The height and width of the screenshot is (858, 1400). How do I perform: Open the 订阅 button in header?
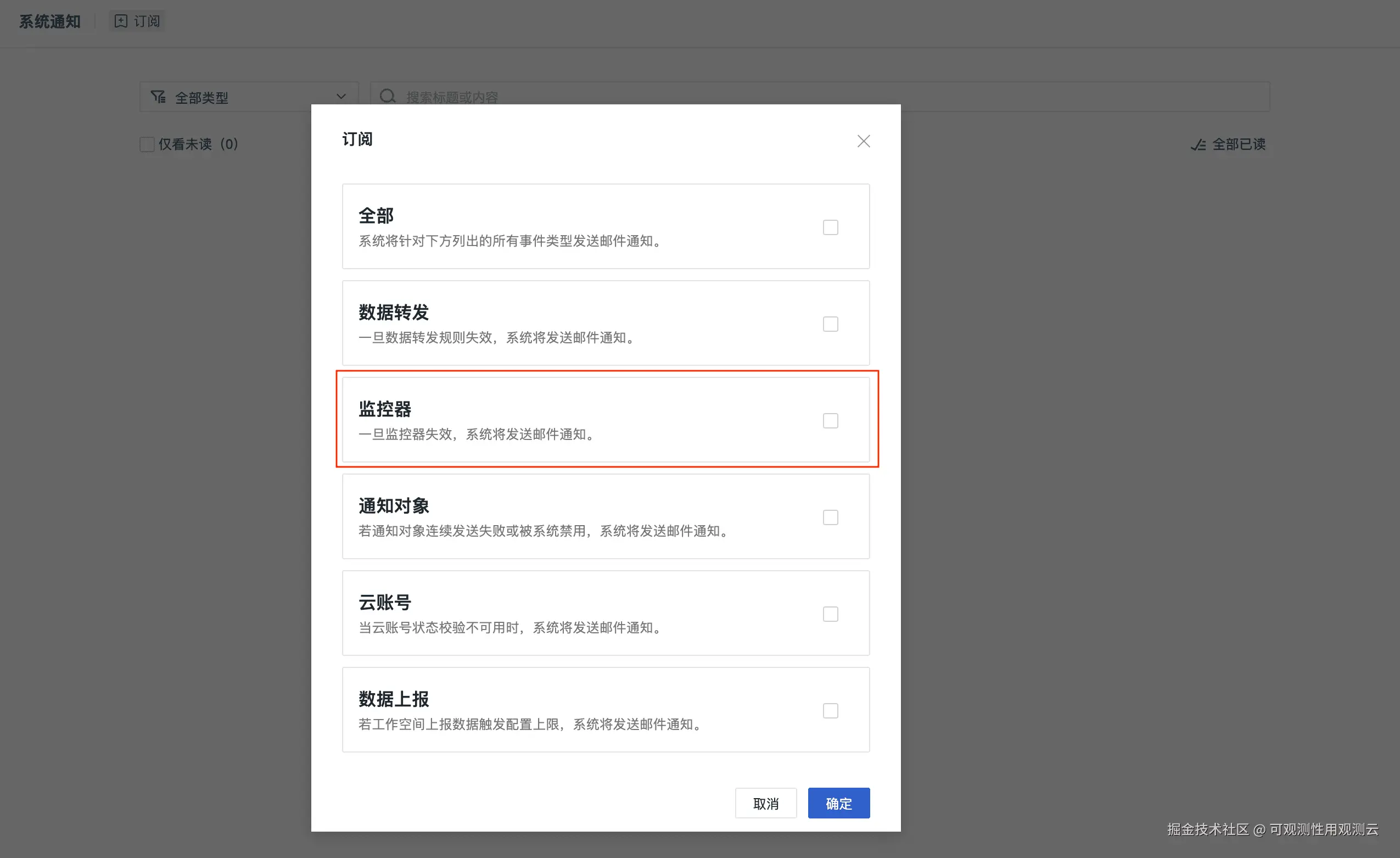pos(137,21)
